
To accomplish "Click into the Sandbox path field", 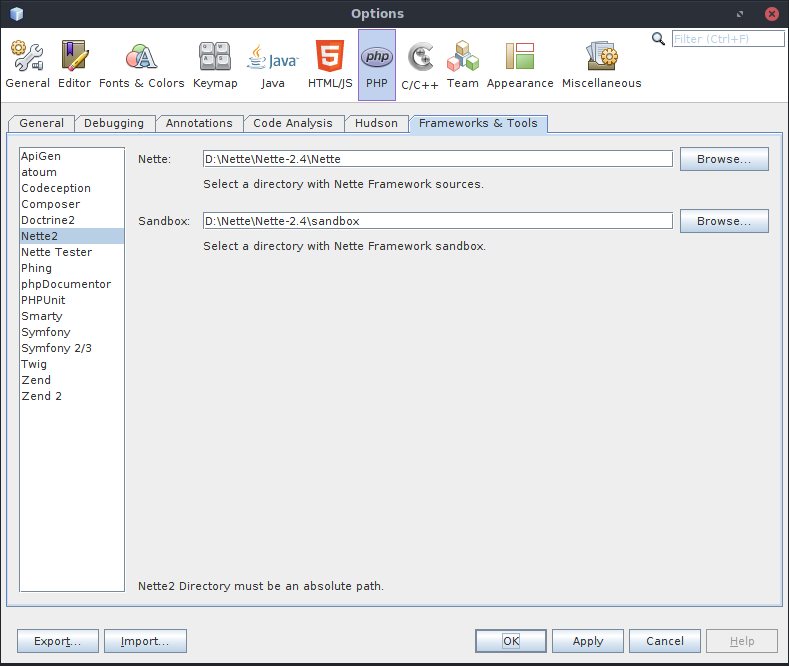I will click(438, 221).
